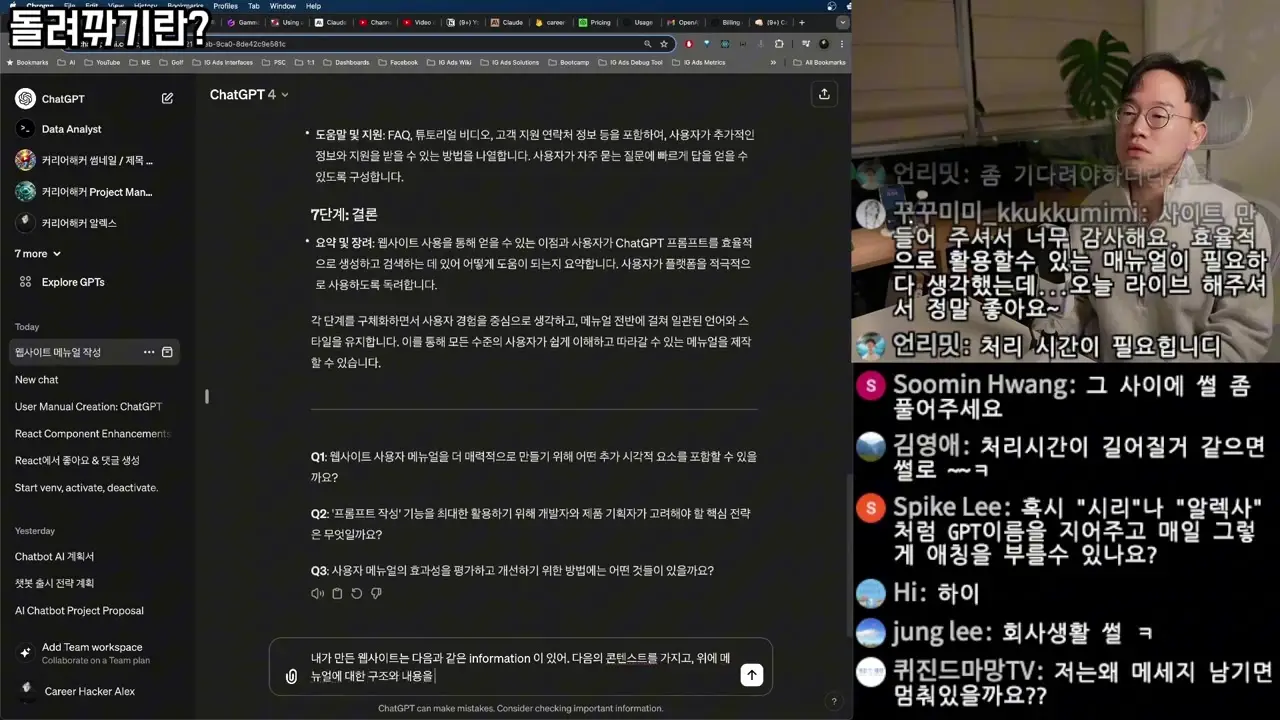Click the suggested Q1 follow-up question
The width and height of the screenshot is (1280, 720).
(534, 467)
